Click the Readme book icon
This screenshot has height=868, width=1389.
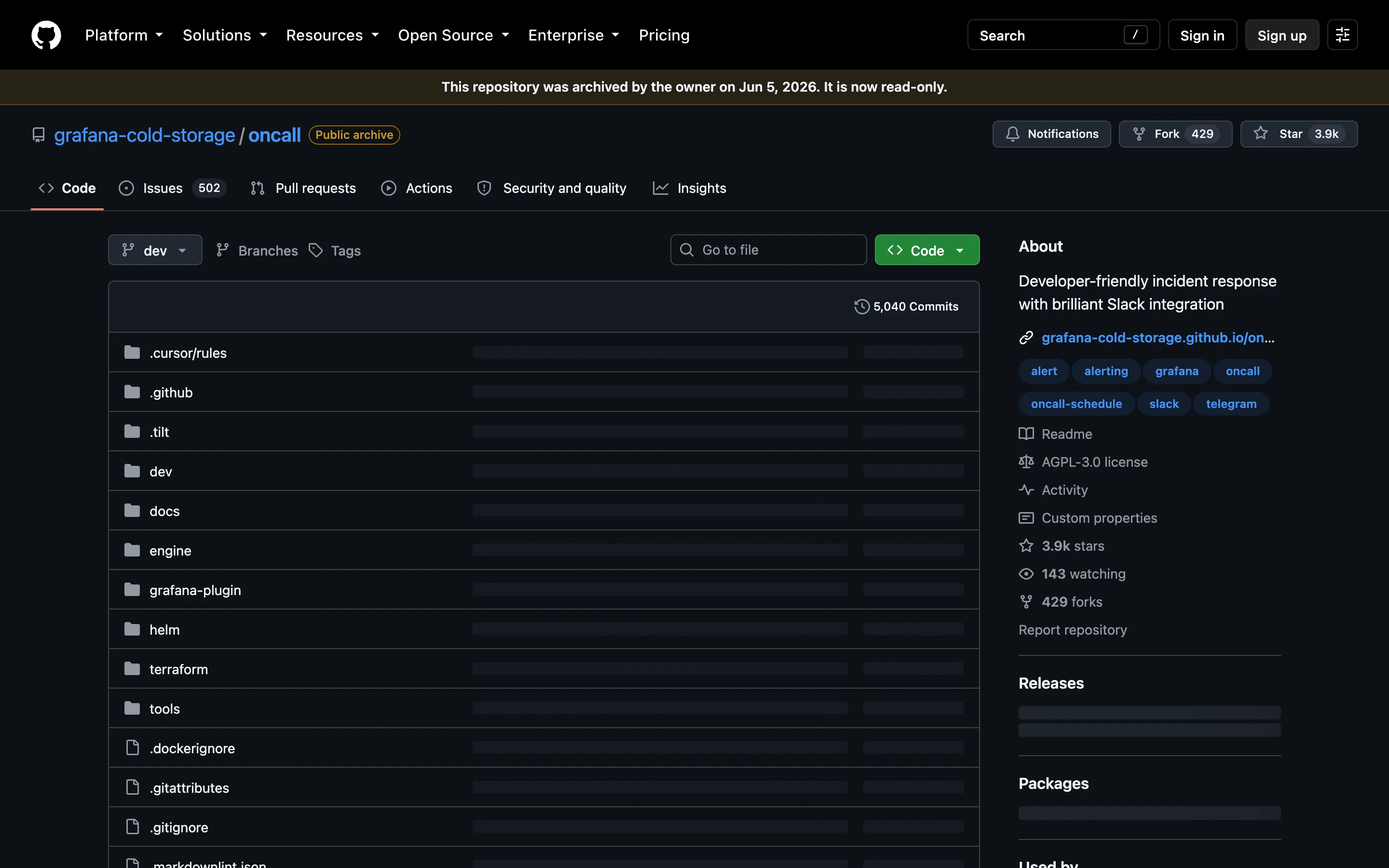click(1026, 434)
